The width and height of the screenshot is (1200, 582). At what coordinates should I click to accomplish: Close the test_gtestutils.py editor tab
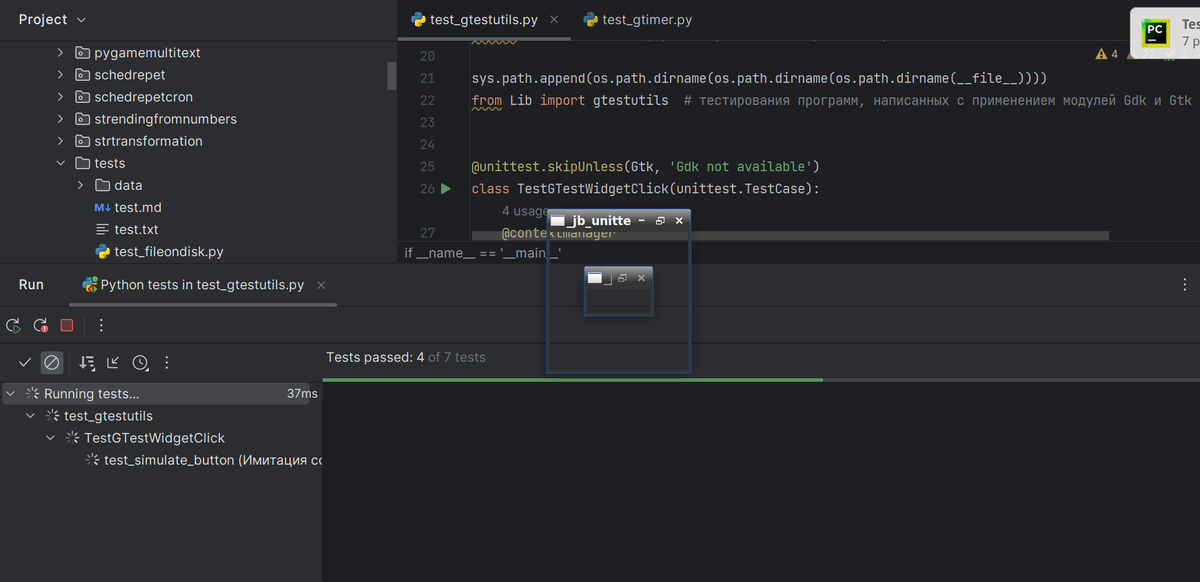click(554, 20)
